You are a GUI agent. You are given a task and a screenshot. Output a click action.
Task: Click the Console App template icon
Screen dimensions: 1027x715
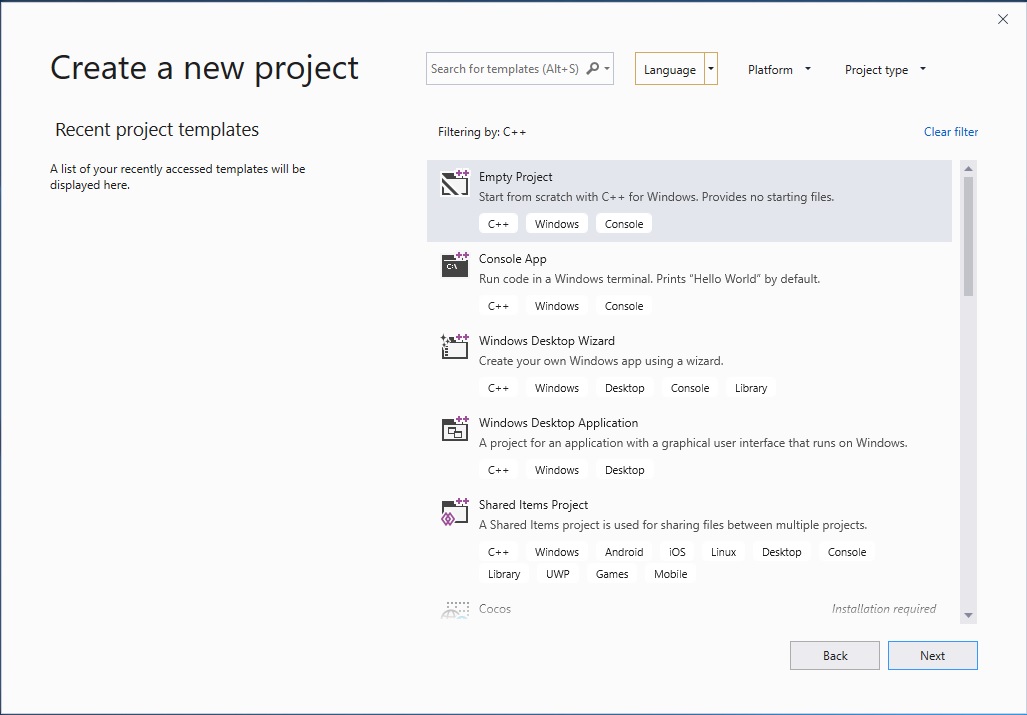(x=455, y=265)
